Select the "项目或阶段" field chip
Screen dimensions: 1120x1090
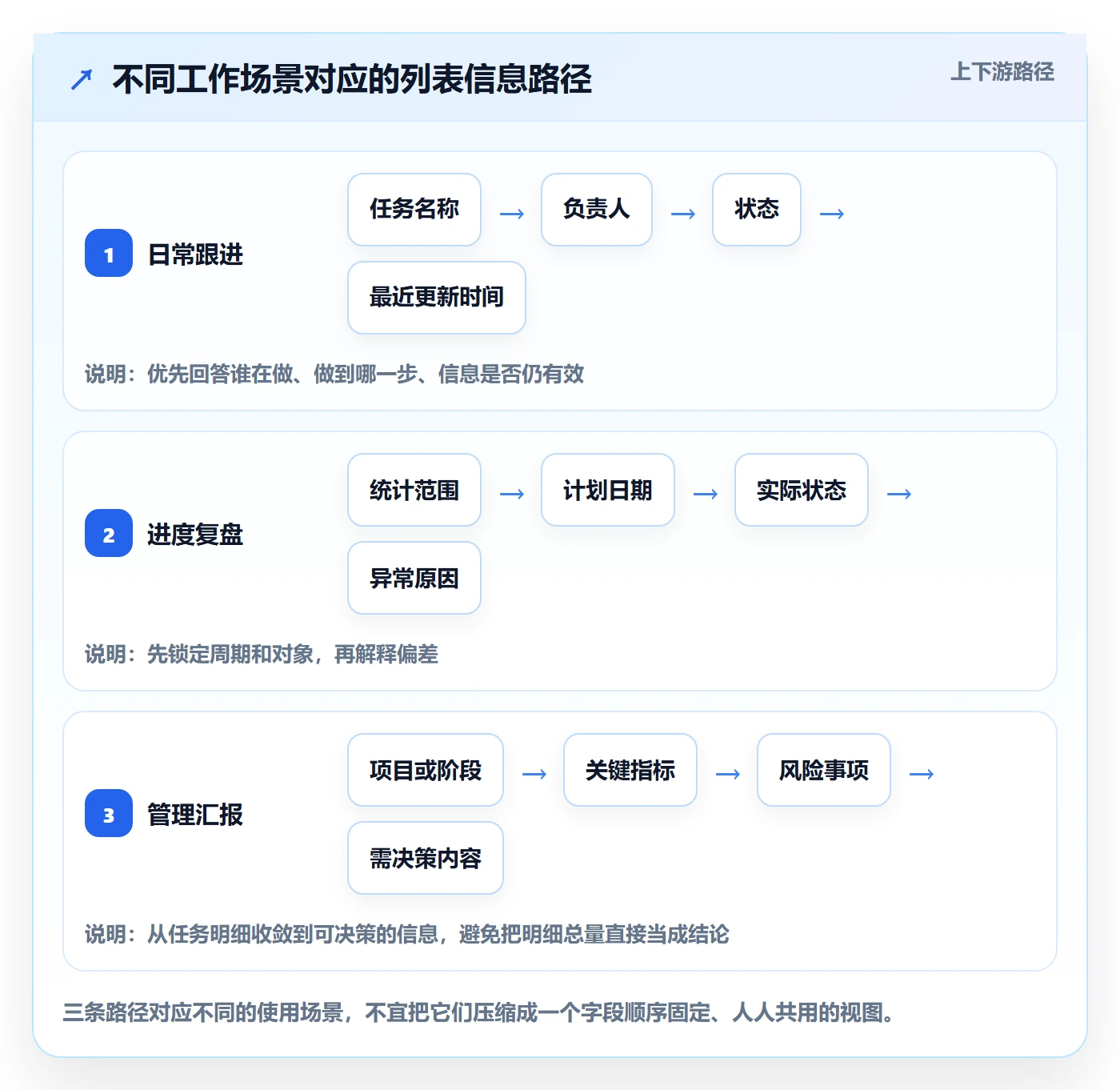pyautogui.click(x=426, y=770)
